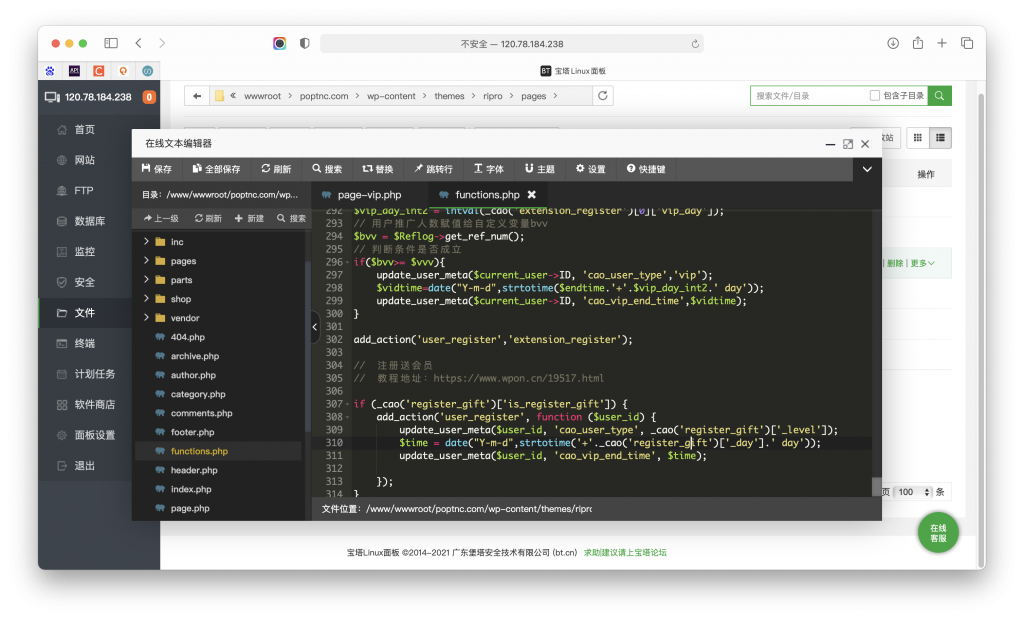Collapse the editor toolbar with chevron
The image size is (1024, 620).
[867, 169]
